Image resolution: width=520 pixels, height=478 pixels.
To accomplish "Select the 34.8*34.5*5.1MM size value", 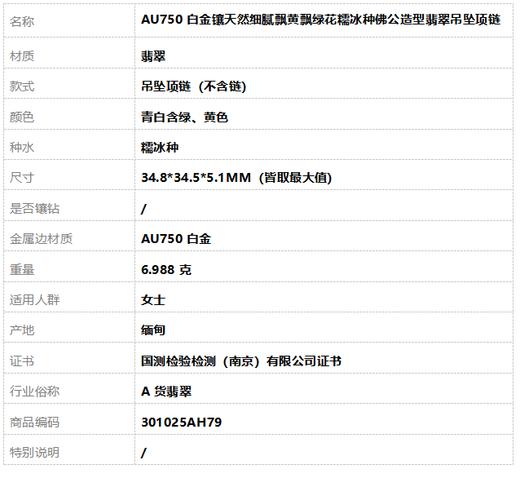I will [236, 178].
